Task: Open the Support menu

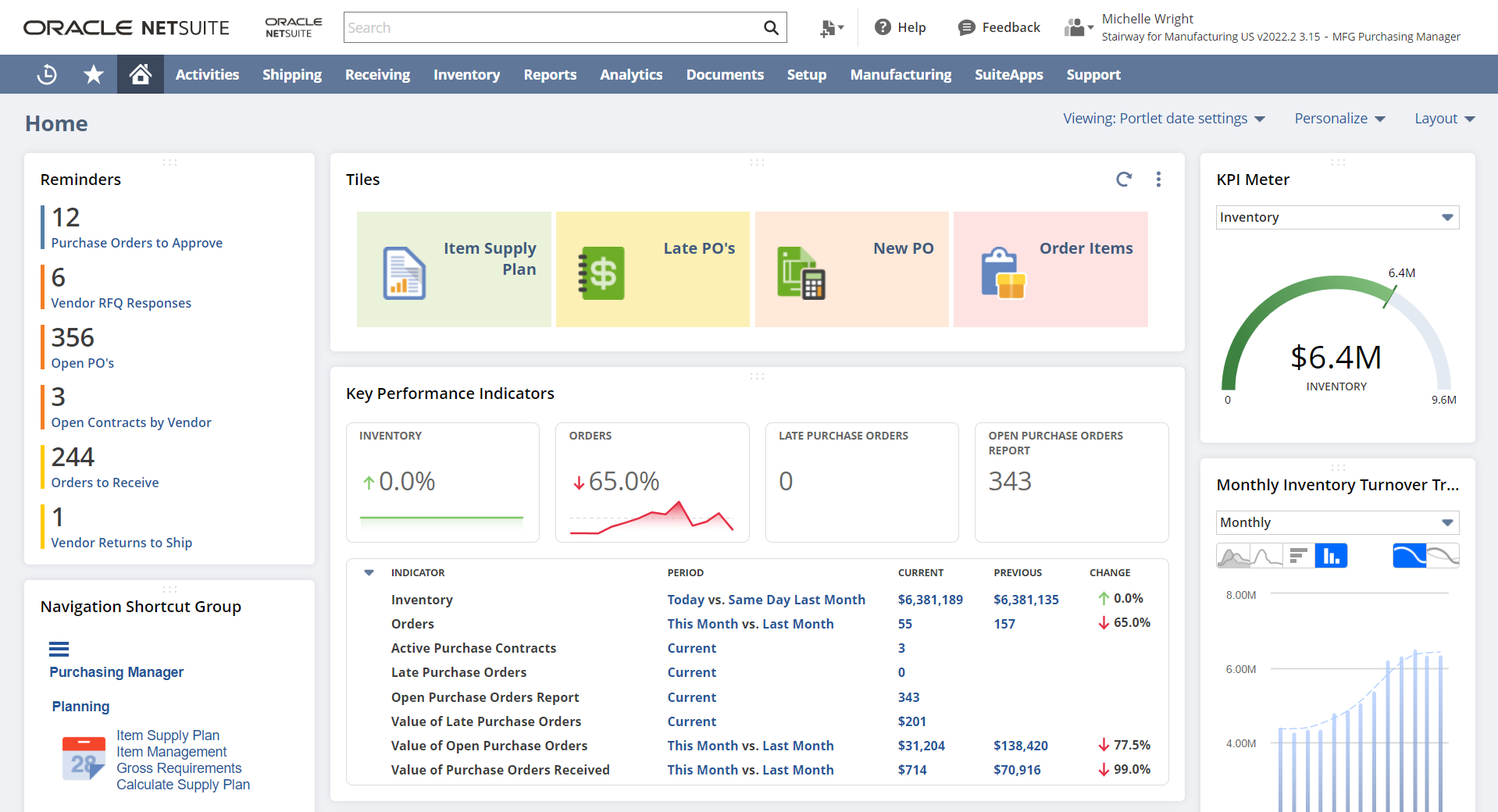Action: click(x=1093, y=74)
